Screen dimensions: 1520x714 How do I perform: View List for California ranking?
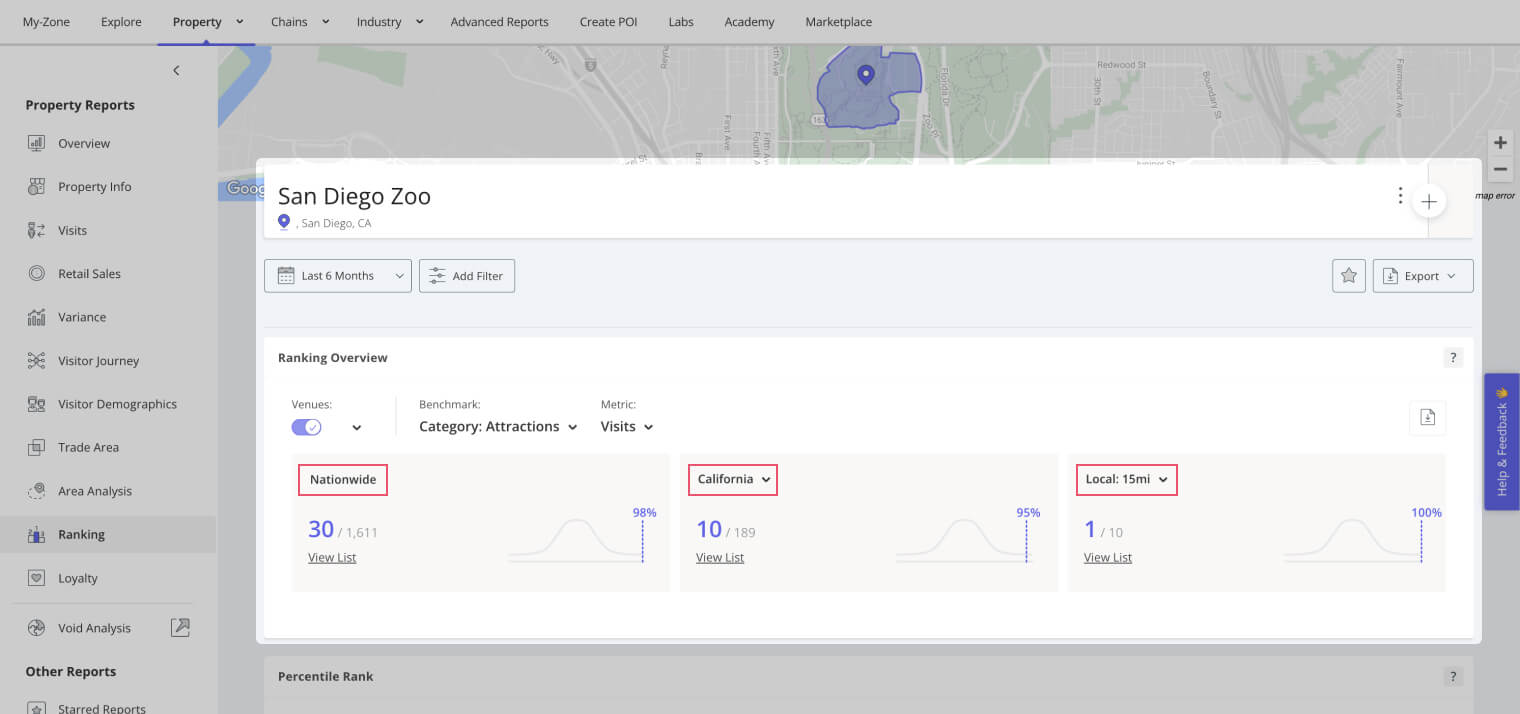click(720, 558)
